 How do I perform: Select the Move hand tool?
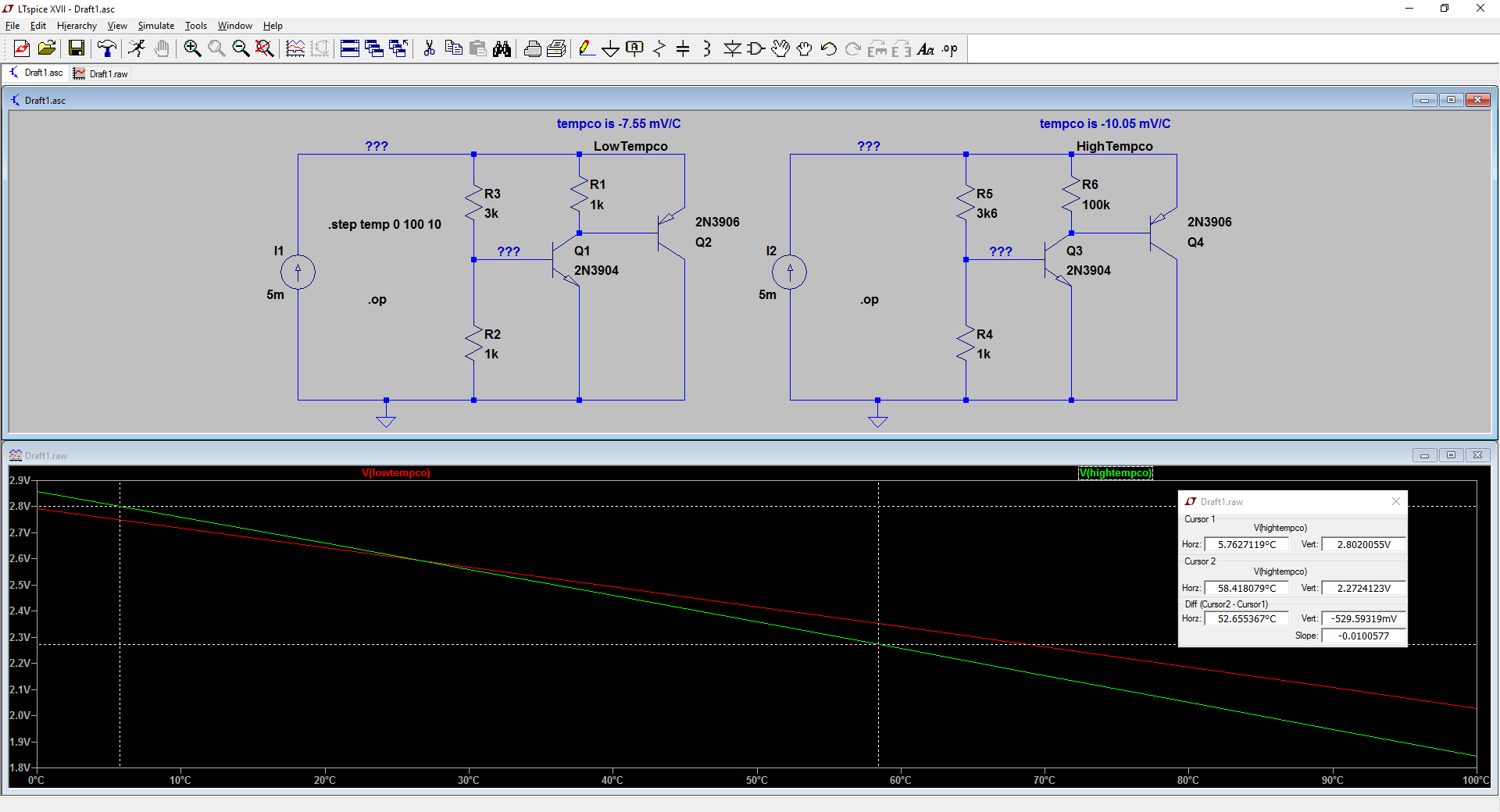pyautogui.click(x=780, y=48)
